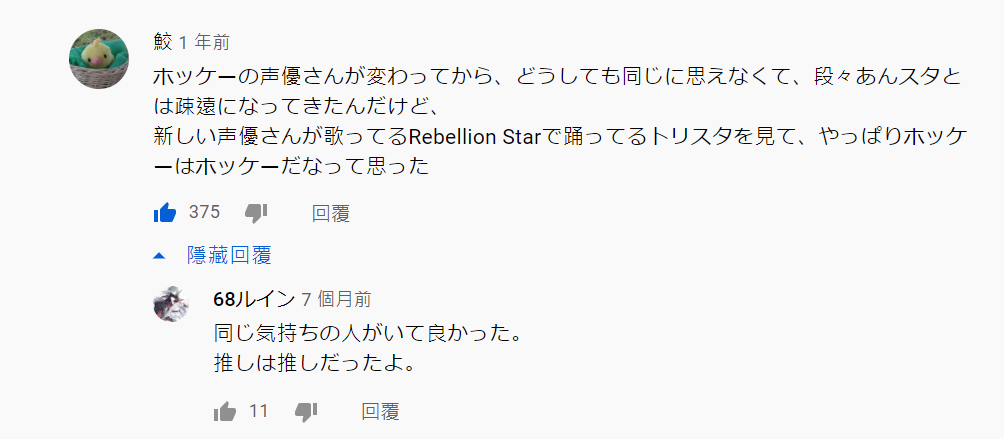Dislike the comment by 鮫
Viewport: 1004px width, 439px height.
pos(256,213)
